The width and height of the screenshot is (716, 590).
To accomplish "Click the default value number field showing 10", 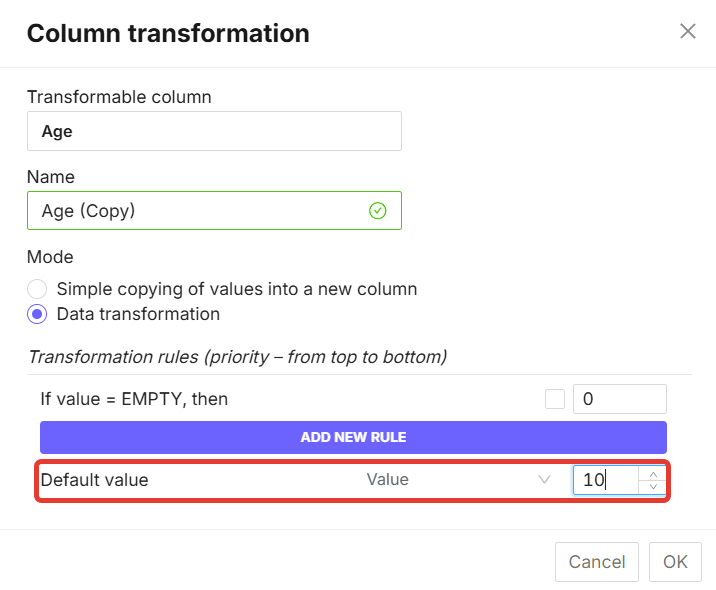I will 604,480.
